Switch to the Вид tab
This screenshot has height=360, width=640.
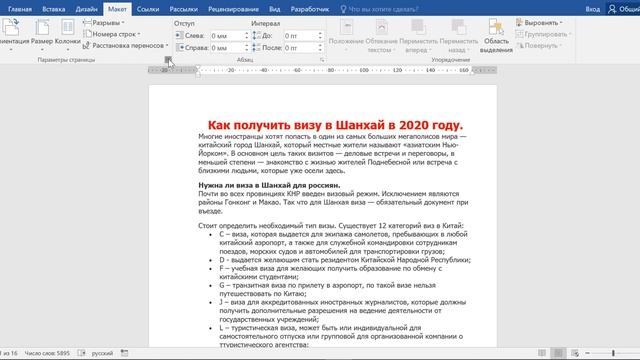[x=275, y=9]
